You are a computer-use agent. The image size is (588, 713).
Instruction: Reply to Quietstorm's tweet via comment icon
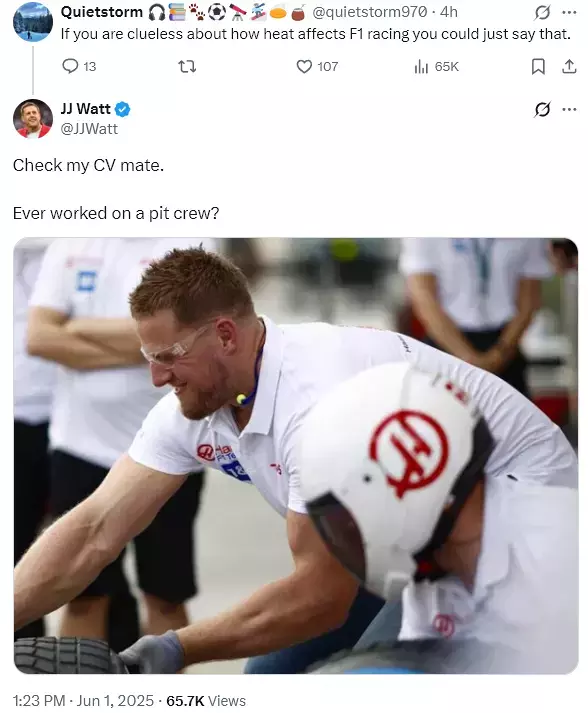coord(70,66)
